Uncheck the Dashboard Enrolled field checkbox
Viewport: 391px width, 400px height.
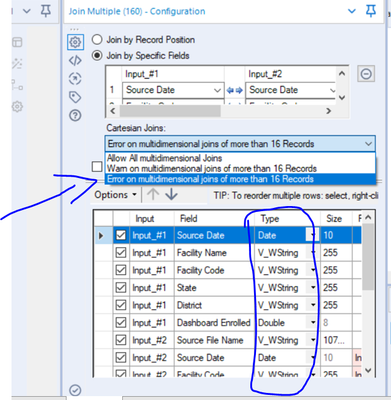tap(121, 323)
